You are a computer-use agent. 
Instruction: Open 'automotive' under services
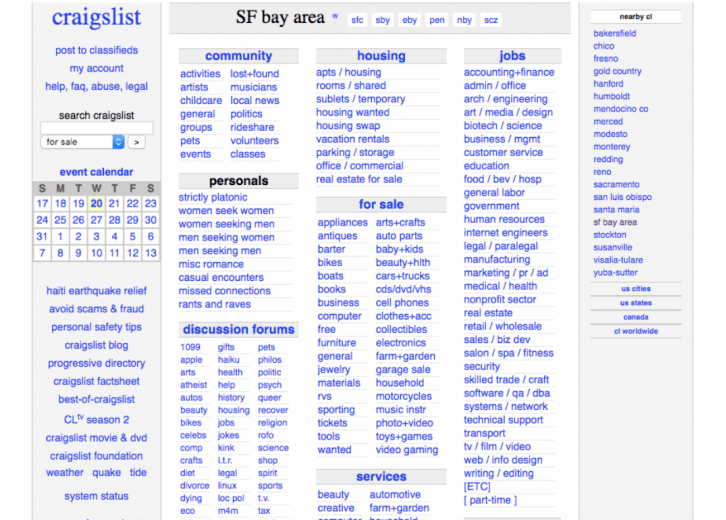395,495
